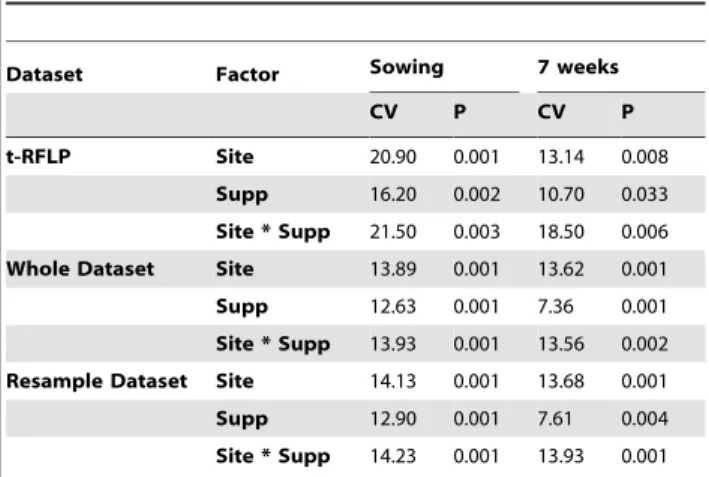Viewport: 709px width, 477px height.
Task: Select the Sowing group header
Action: coord(406,67)
